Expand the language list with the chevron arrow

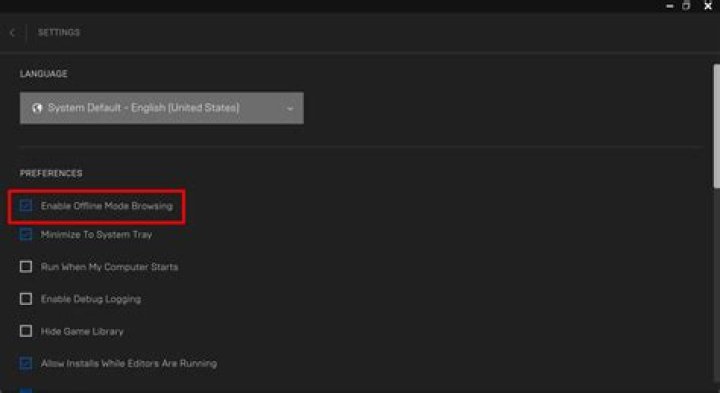[290, 109]
